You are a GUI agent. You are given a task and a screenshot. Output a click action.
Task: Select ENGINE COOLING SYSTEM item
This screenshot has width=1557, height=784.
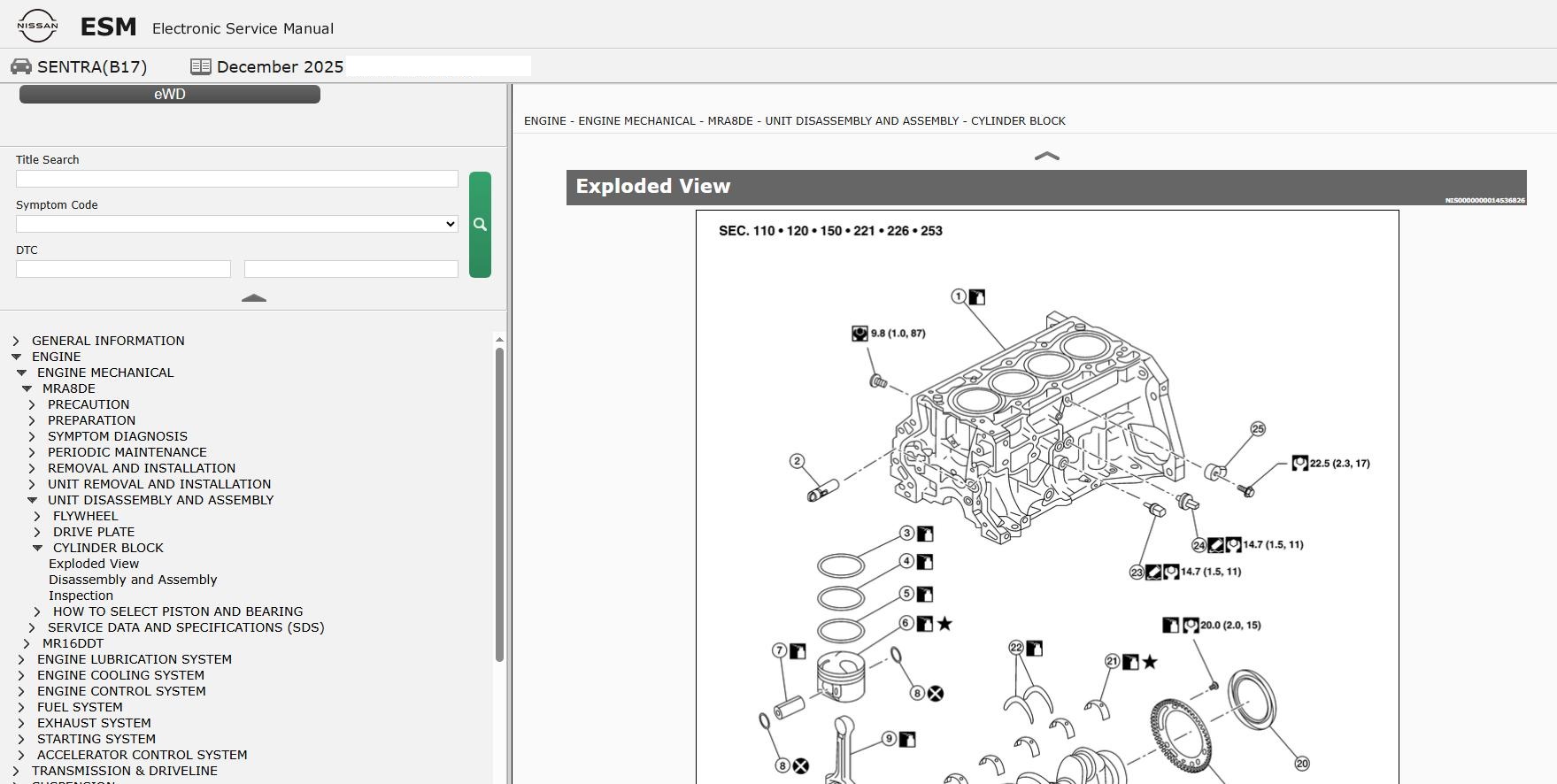coord(120,675)
